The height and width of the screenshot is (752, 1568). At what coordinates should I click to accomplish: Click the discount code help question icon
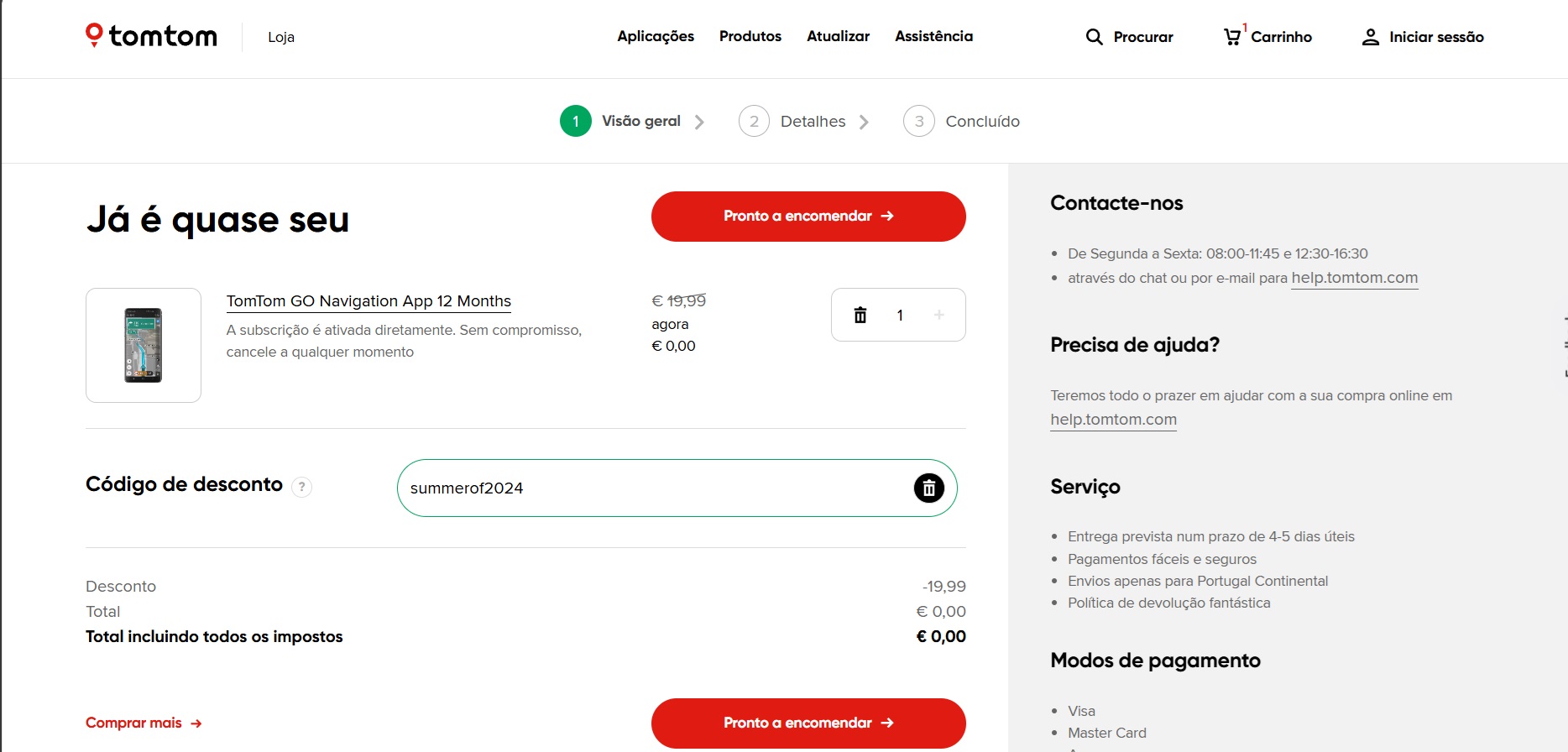(302, 487)
